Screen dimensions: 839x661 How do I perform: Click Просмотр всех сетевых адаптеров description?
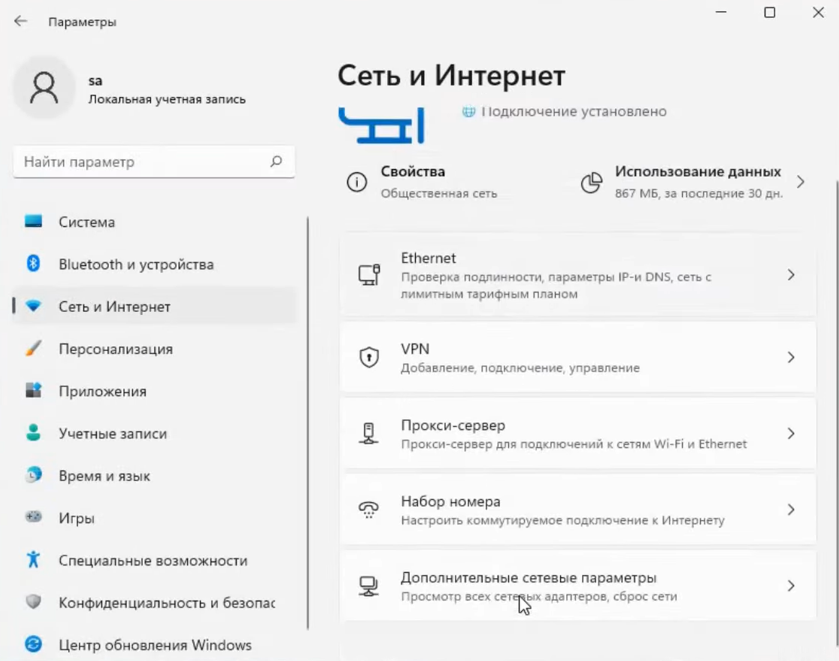[539, 596]
